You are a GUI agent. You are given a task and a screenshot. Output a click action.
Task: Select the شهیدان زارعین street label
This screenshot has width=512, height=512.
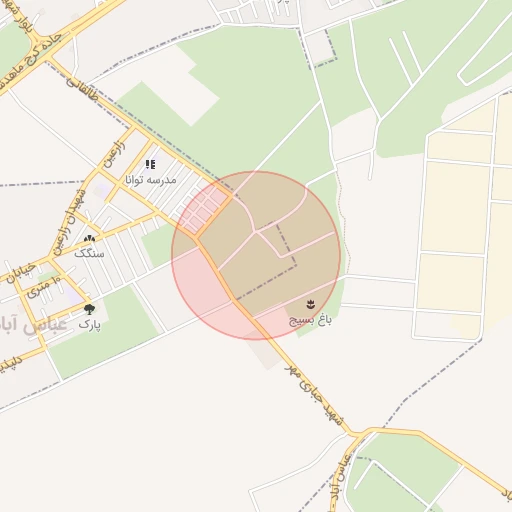tap(69, 222)
